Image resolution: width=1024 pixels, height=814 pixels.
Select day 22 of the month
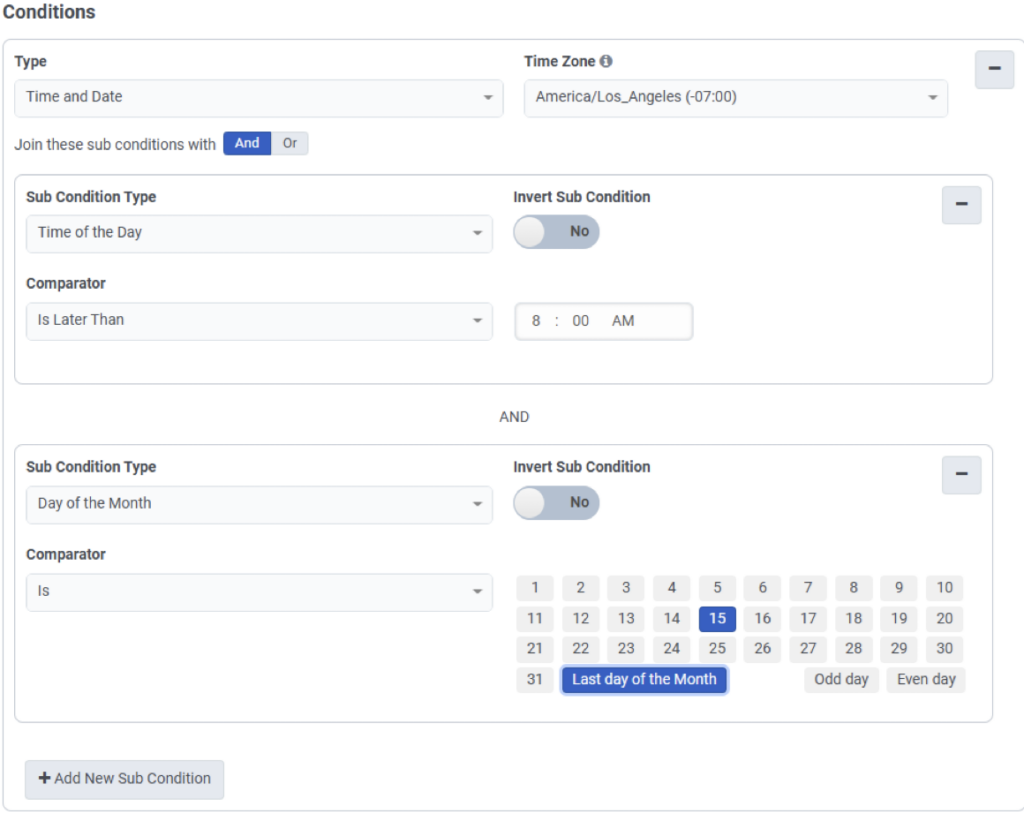pos(580,649)
